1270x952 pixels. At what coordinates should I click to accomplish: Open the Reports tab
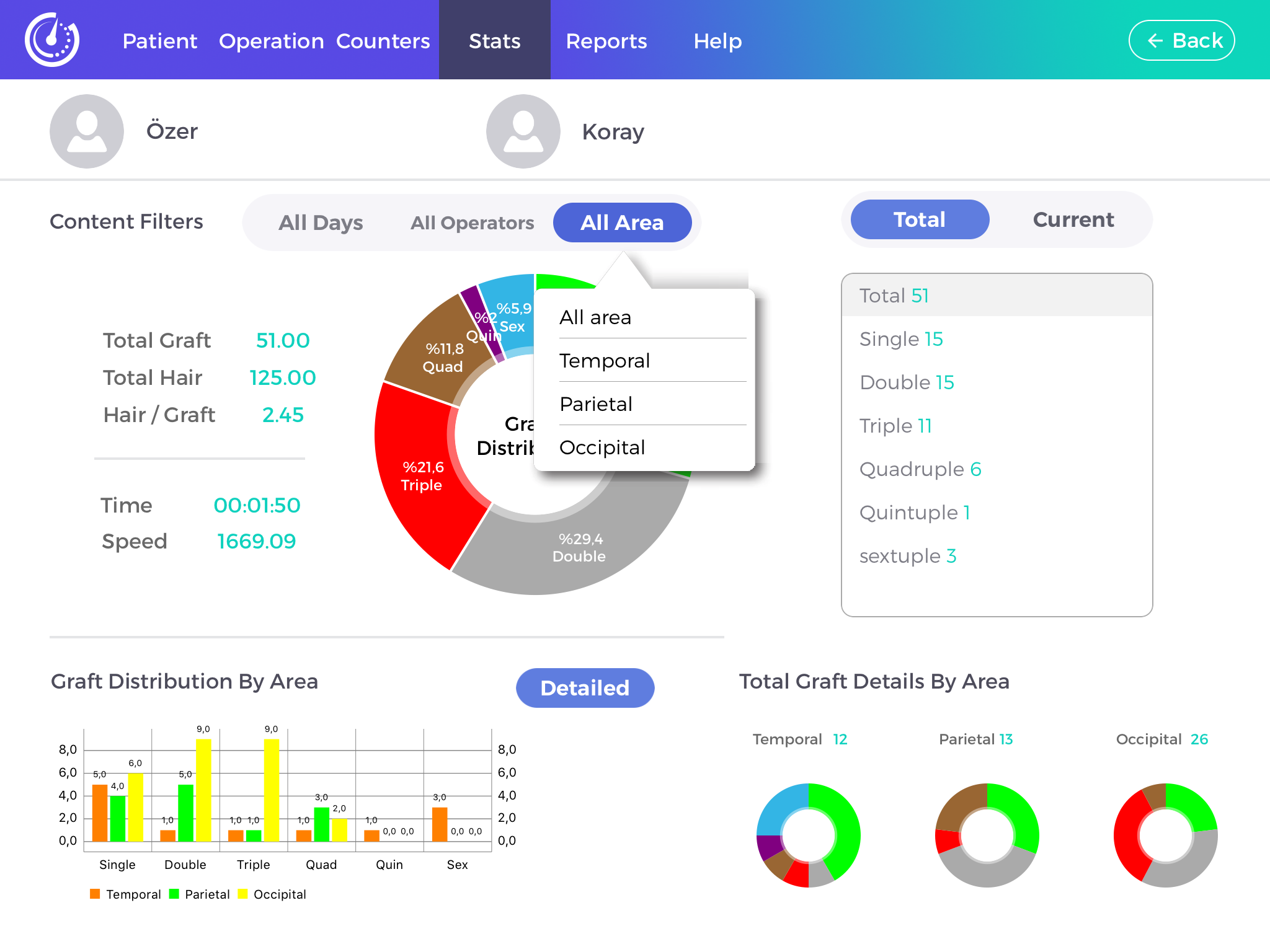pos(606,41)
